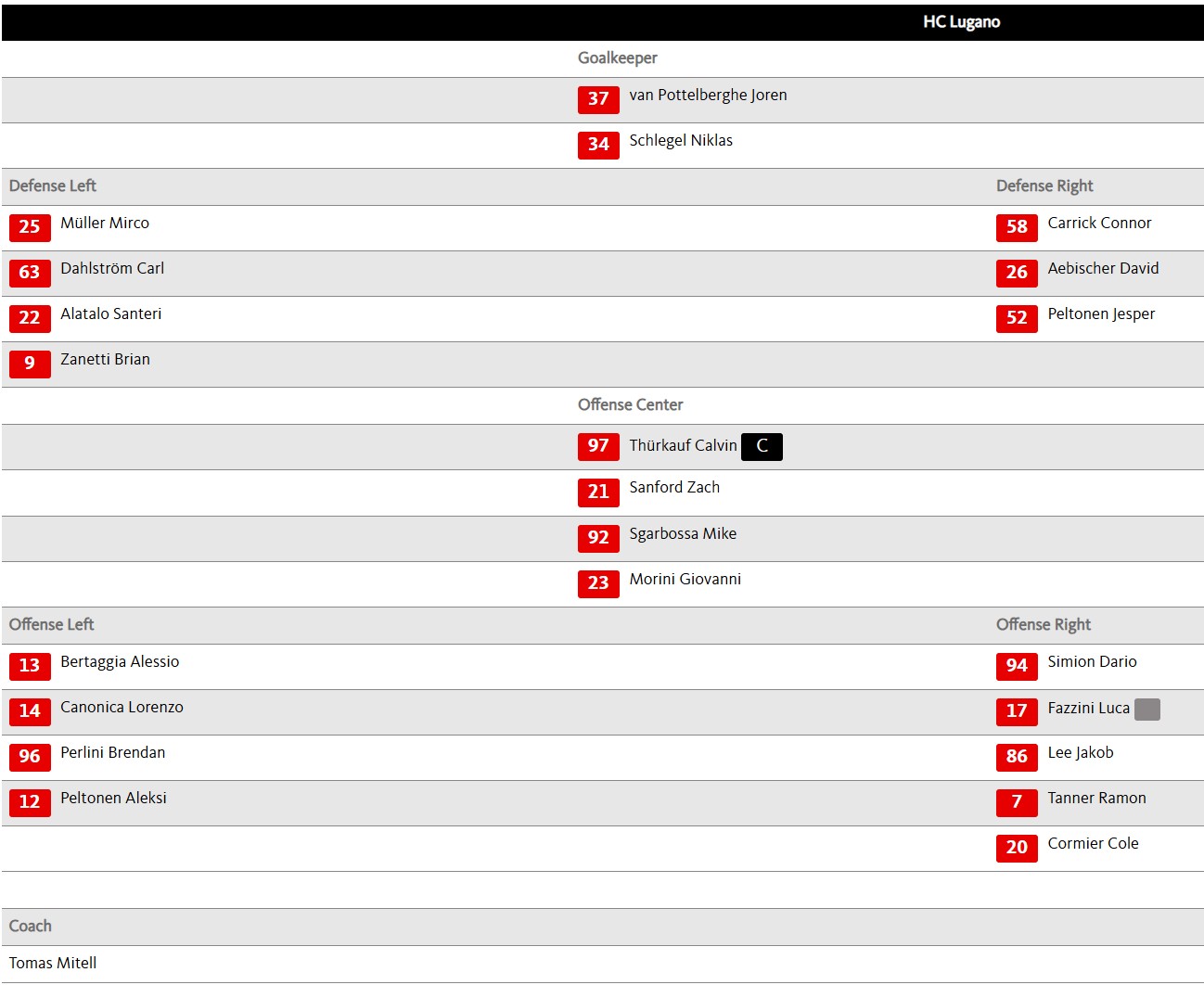
Task: Open player Müller Mirco
Action: [x=105, y=224]
